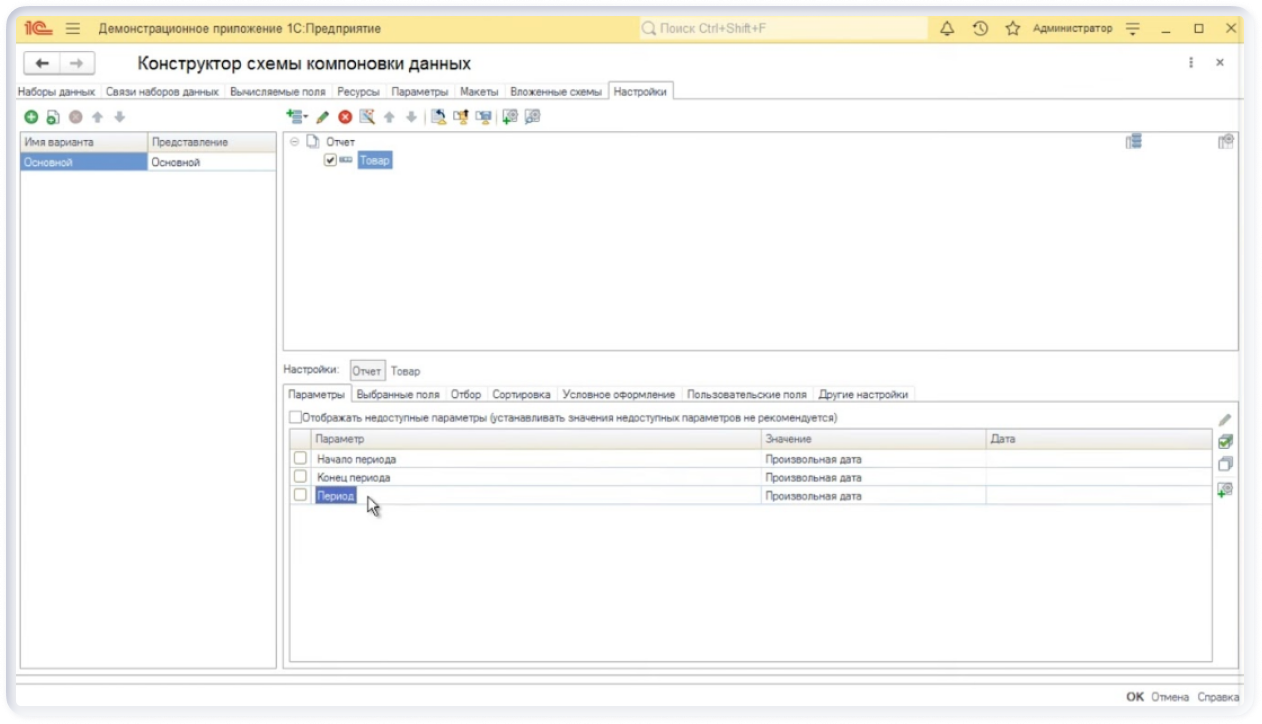The height and width of the screenshot is (724, 1262).
Task: Select Произвольная дата value for Начало периода
Action: tap(873, 459)
